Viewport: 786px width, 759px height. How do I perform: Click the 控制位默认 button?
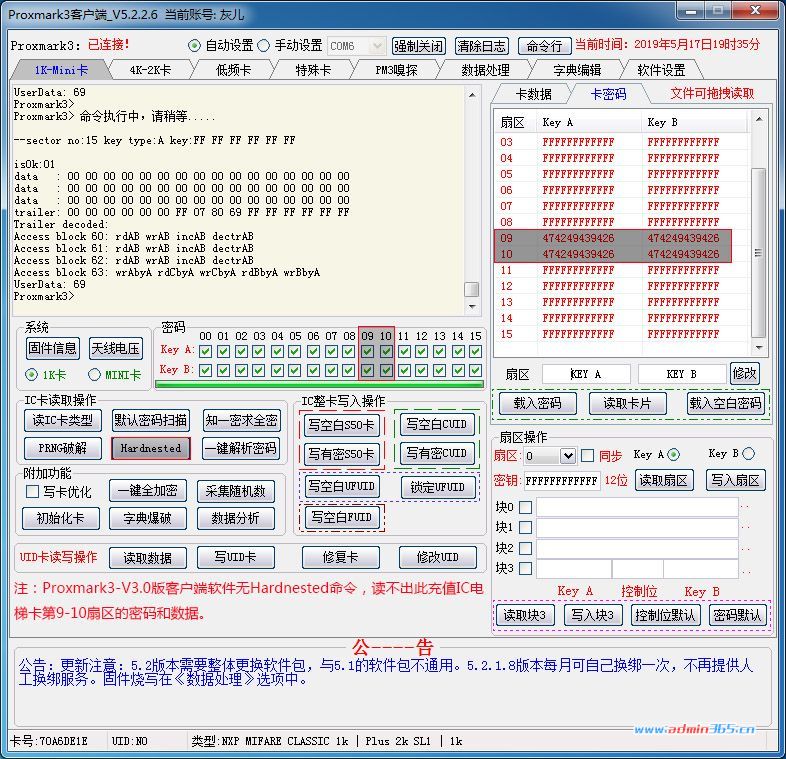665,615
